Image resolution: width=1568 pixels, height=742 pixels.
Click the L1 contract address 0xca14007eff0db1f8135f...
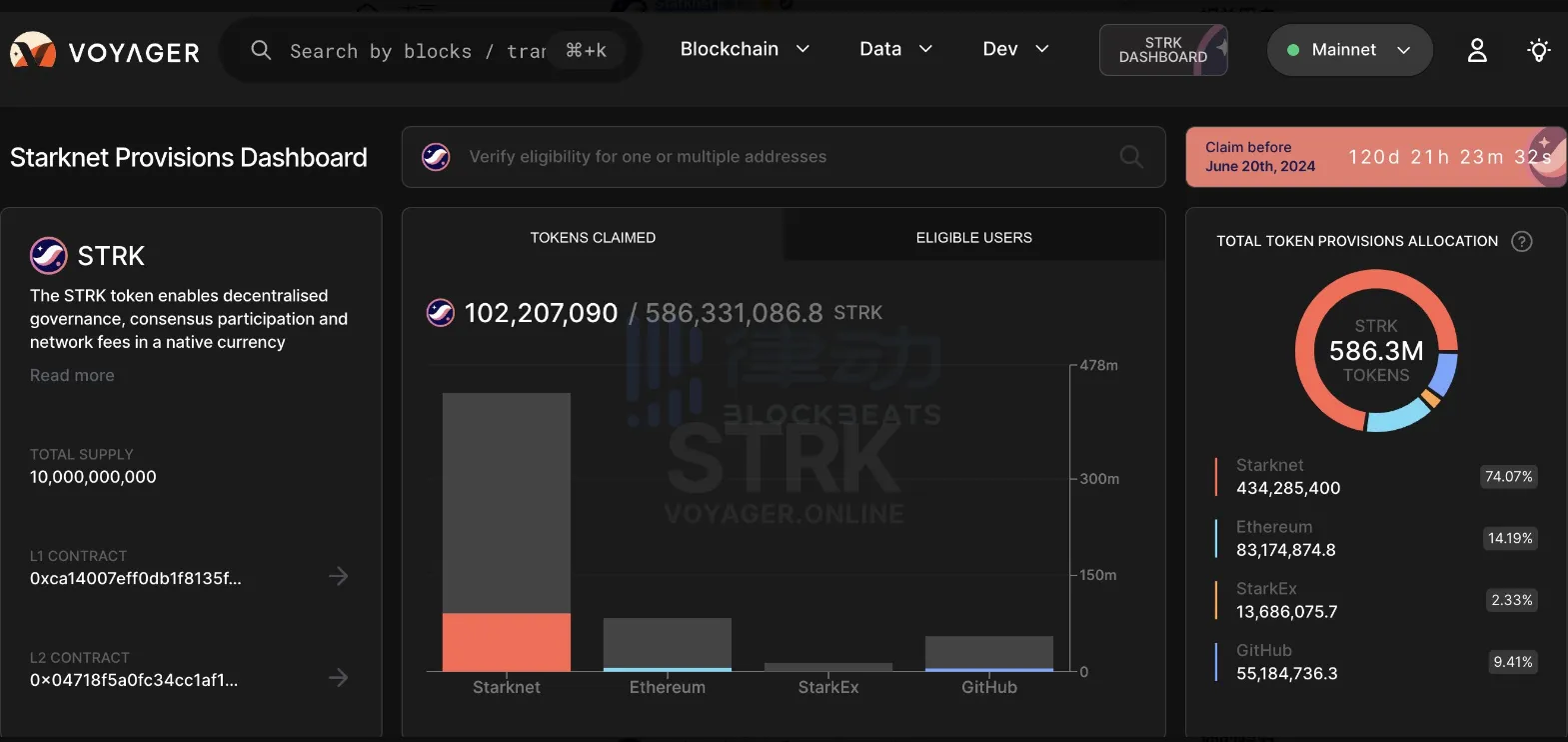tap(136, 578)
